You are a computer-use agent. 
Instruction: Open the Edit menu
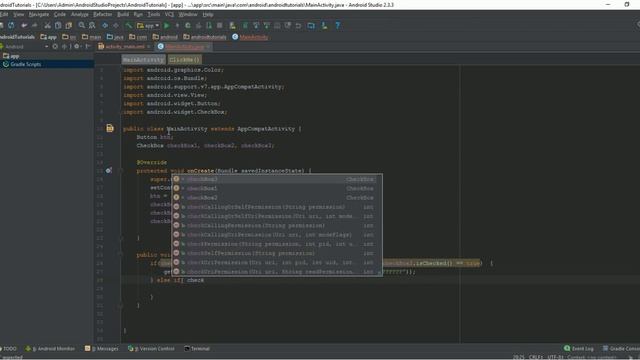click(4, 14)
